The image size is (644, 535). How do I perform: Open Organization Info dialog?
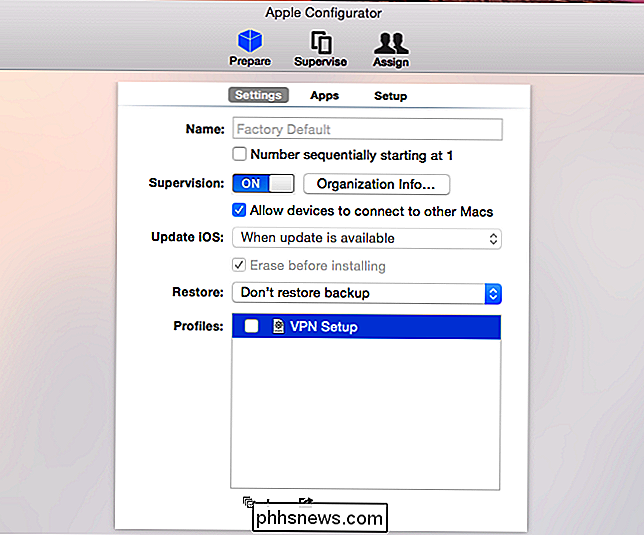376,184
